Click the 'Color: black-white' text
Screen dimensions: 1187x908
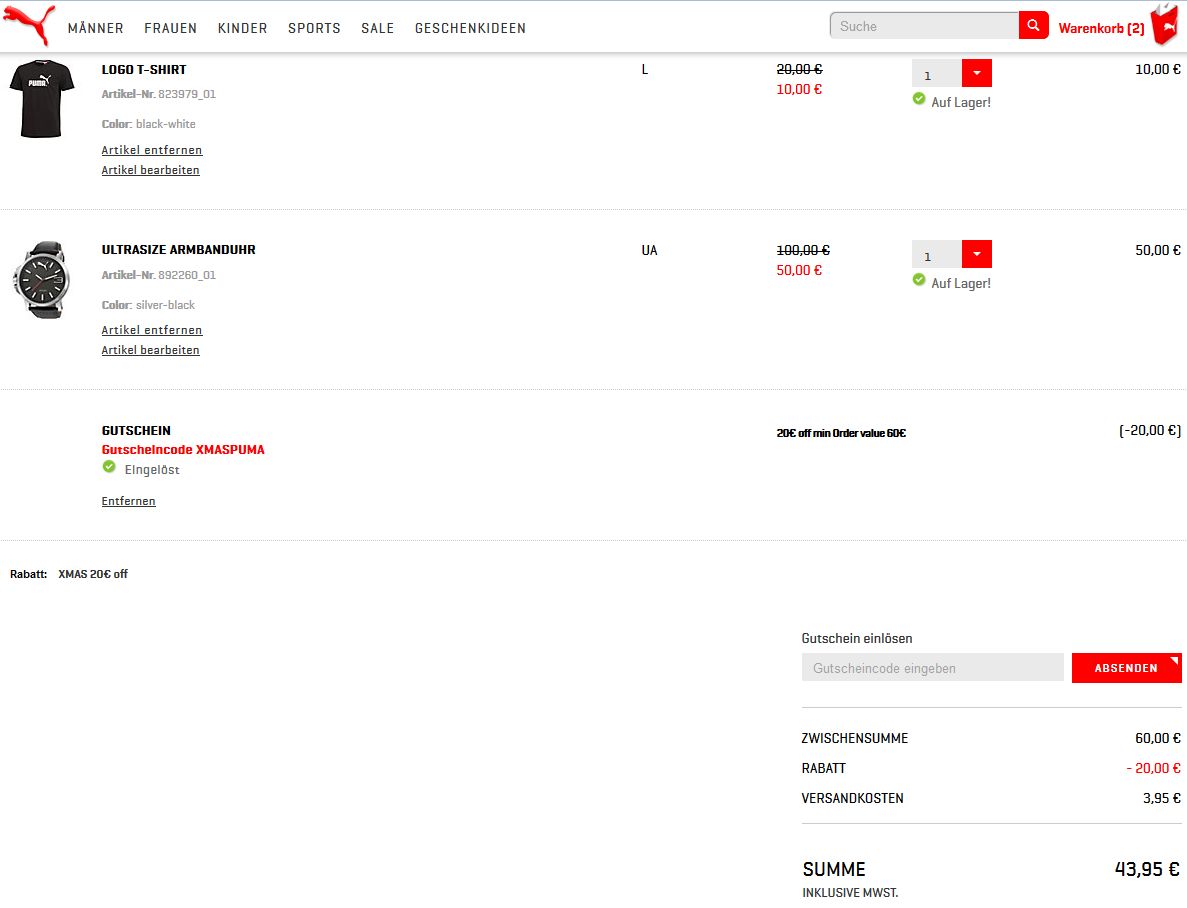(x=148, y=124)
